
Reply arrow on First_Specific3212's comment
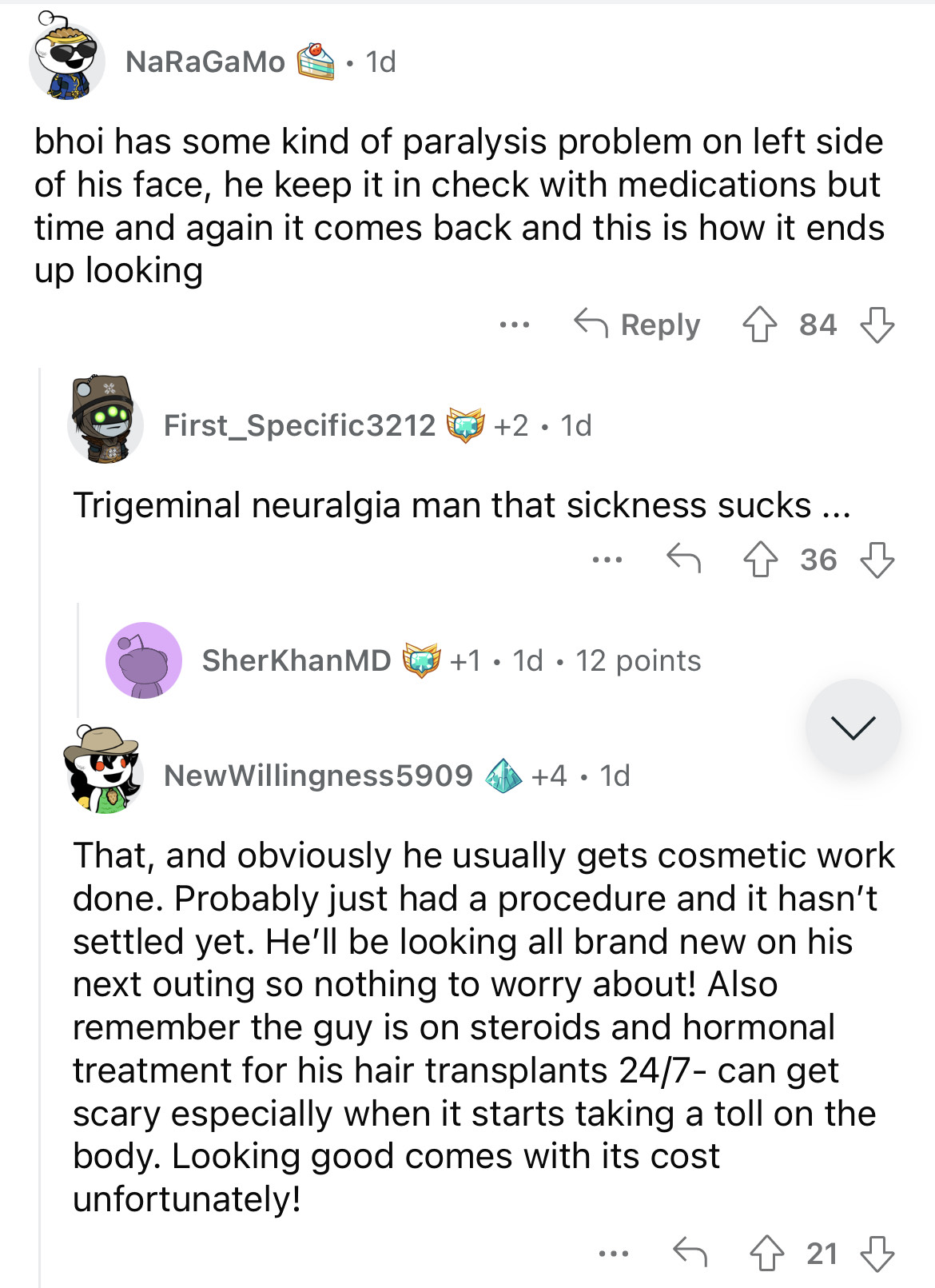click(x=684, y=559)
